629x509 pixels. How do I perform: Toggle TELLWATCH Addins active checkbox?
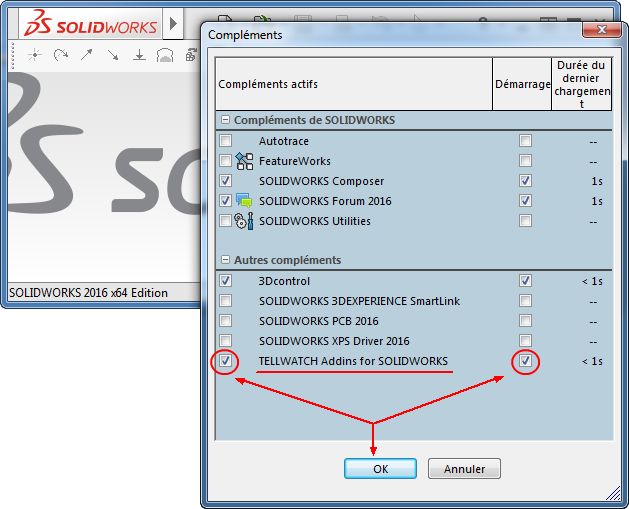(225, 361)
